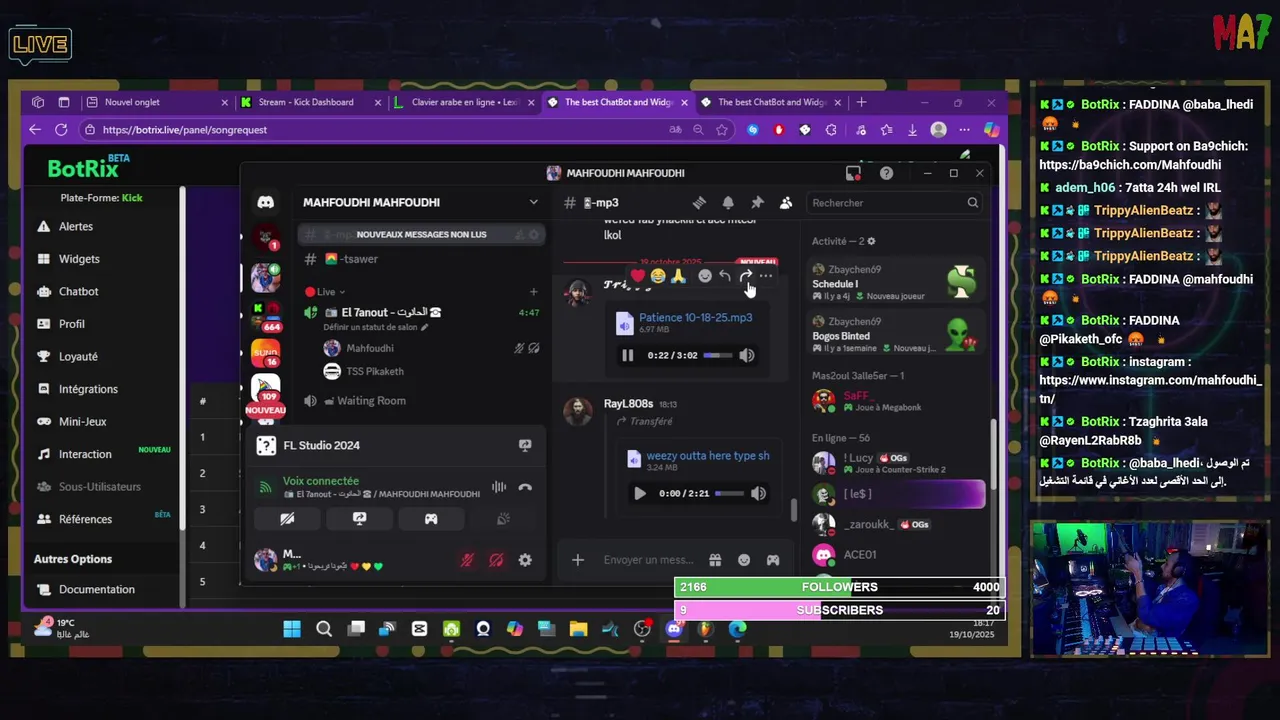
Task: Switch to Clavier arabe en ligne tab
Action: pyautogui.click(x=465, y=102)
